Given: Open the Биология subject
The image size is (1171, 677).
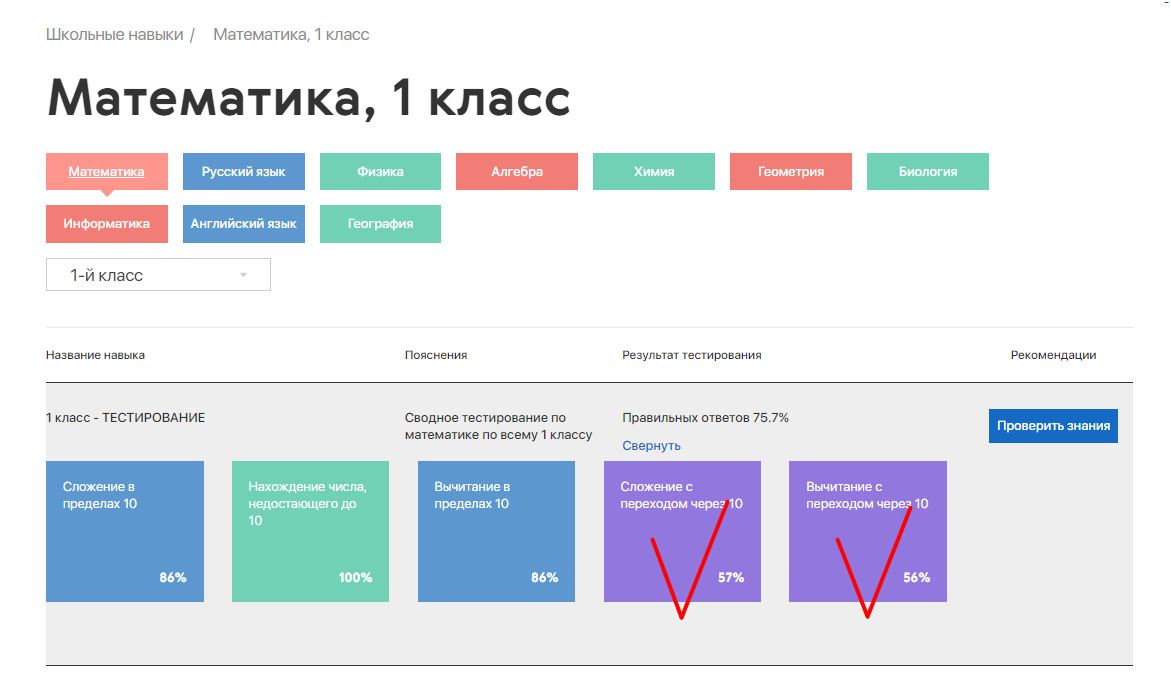Looking at the screenshot, I should (927, 171).
